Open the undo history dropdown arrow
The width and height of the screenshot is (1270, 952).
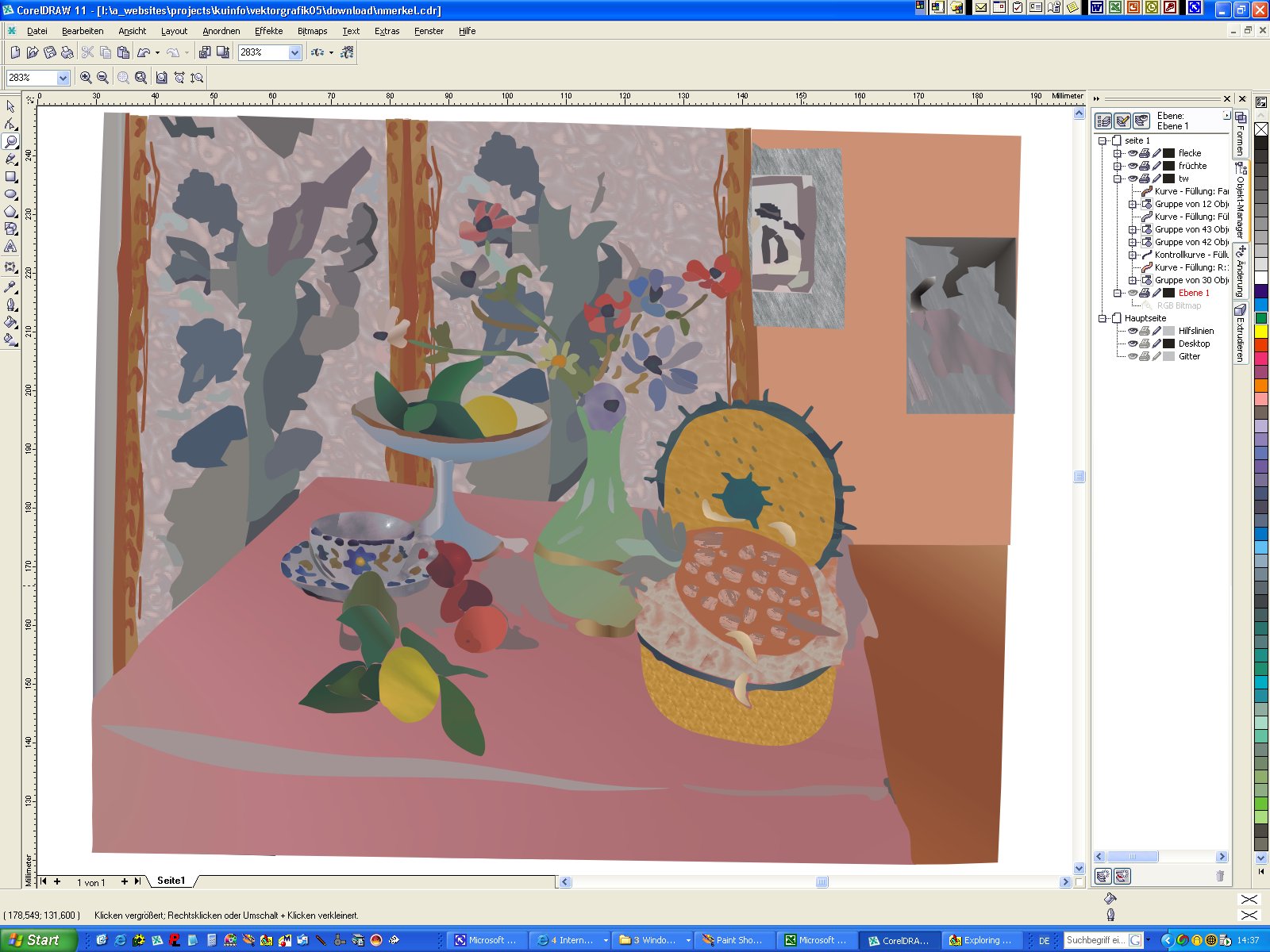click(x=157, y=52)
